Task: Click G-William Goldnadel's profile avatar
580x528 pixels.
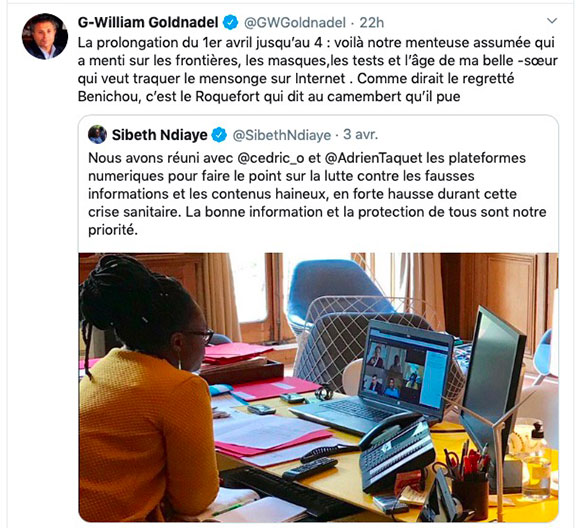Action: click(x=45, y=36)
